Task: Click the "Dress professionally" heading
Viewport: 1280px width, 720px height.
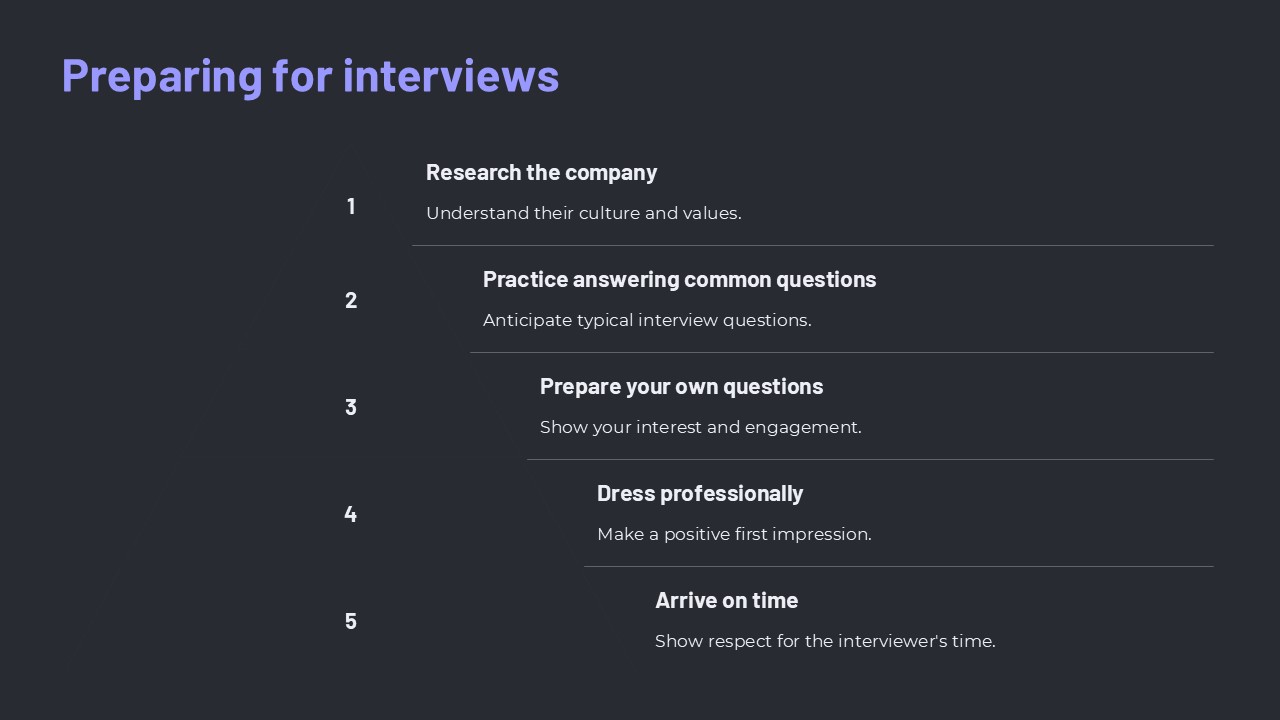Action: pos(699,493)
